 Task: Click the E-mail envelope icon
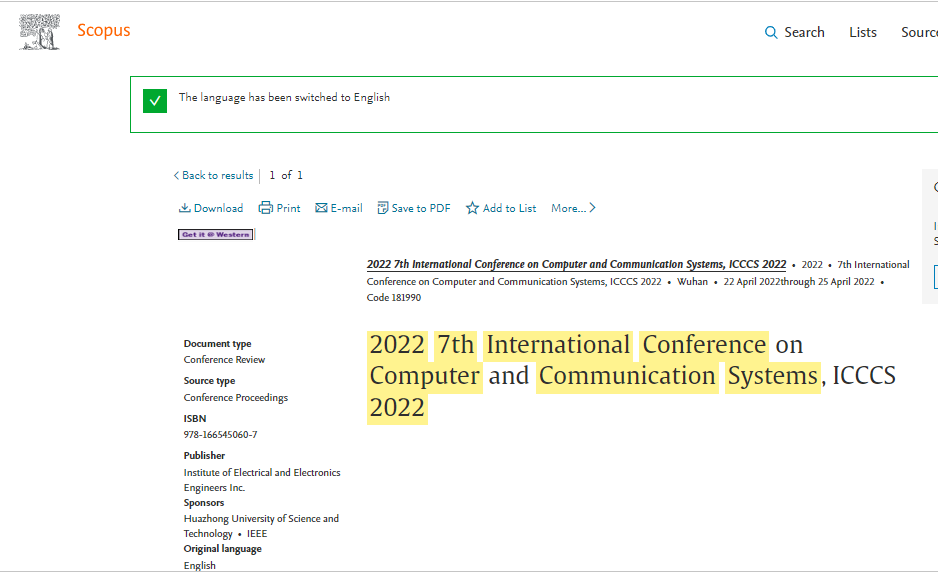tap(321, 208)
